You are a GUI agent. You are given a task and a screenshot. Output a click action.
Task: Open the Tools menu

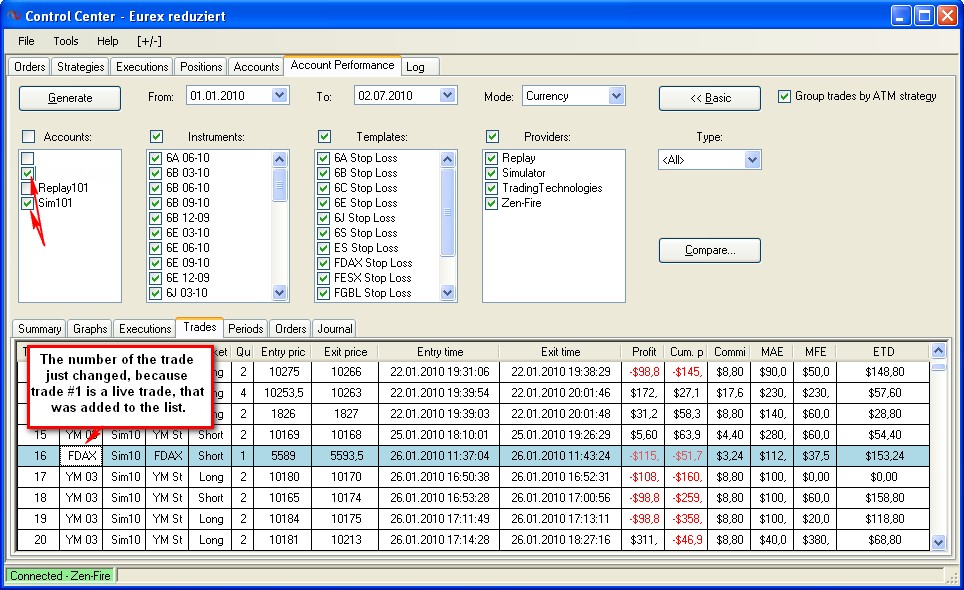(x=66, y=41)
